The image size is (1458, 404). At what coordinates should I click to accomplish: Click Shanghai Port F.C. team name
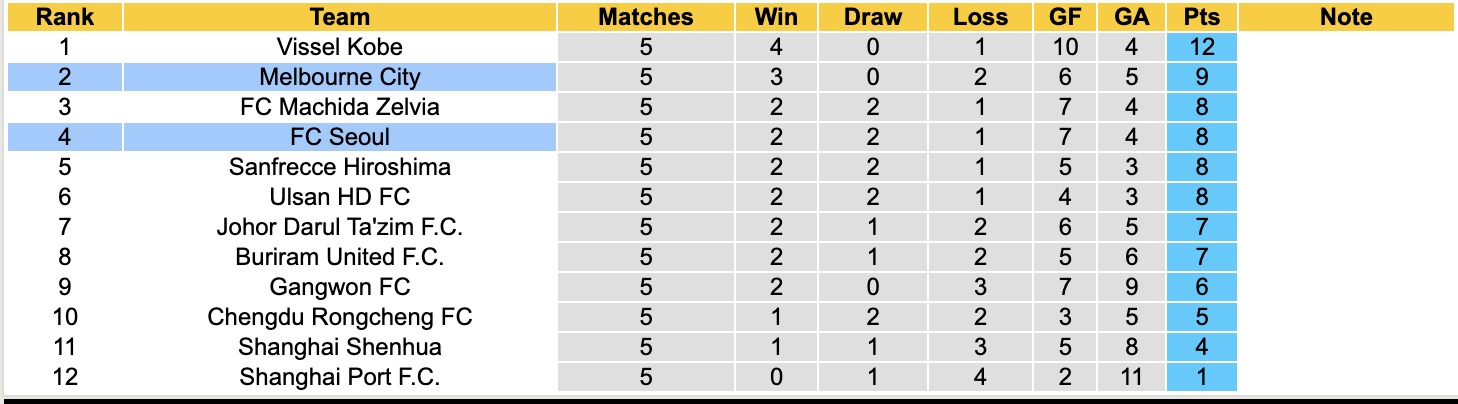click(340, 377)
